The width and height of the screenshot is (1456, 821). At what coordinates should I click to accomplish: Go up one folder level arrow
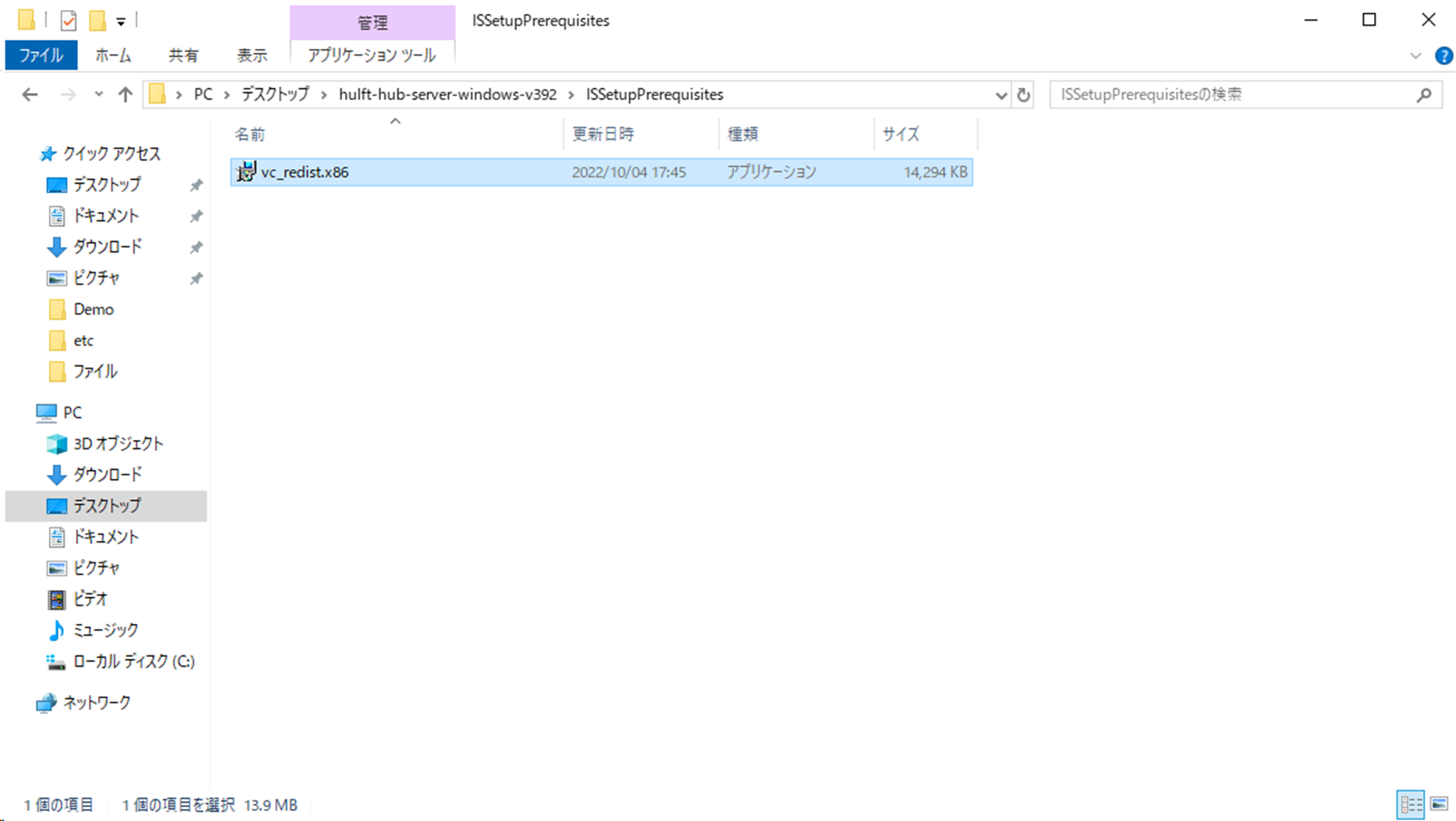point(125,94)
